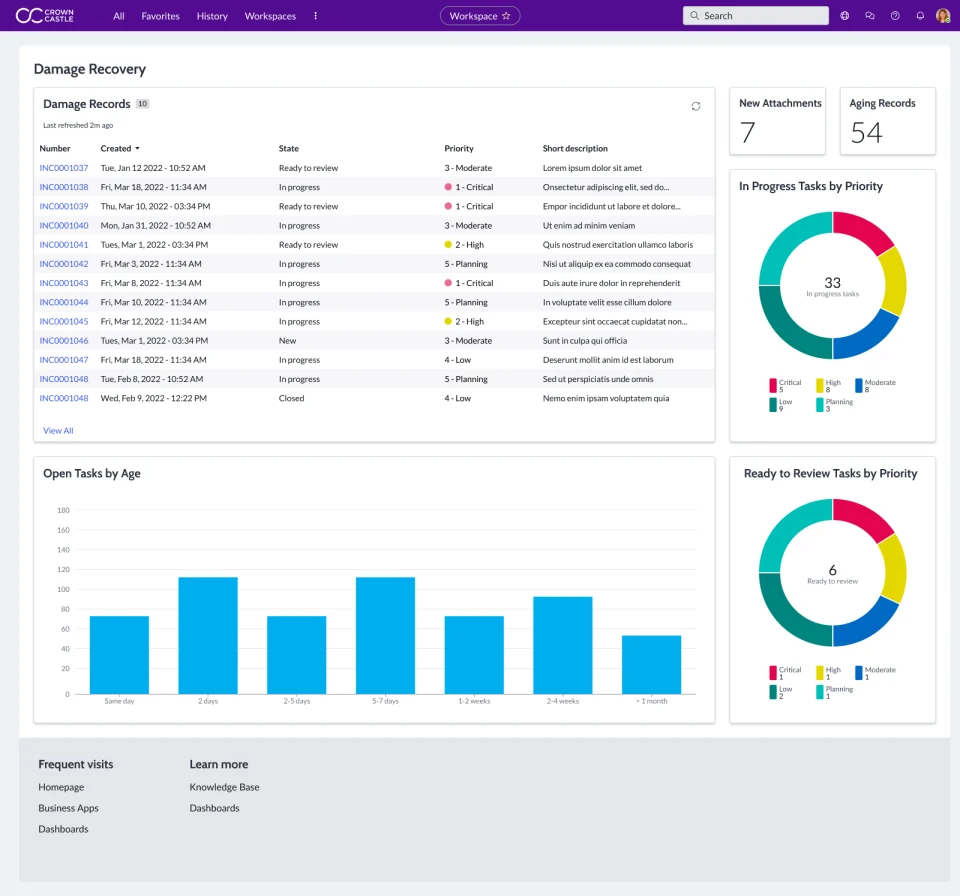Open the chat conversations icon
Screen dimensions: 960x896
(x=869, y=16)
